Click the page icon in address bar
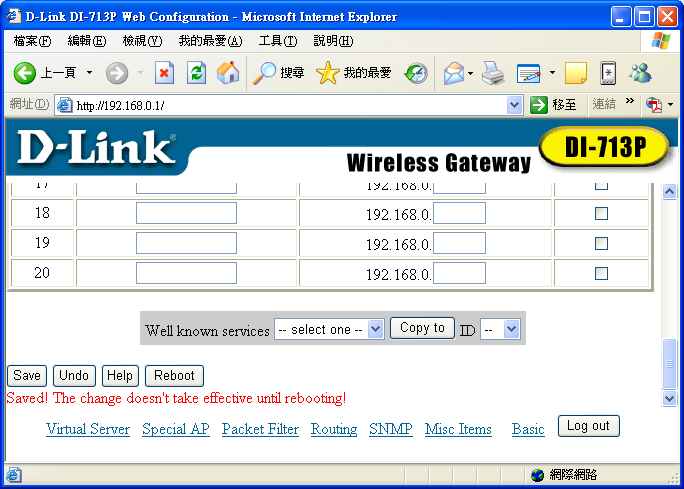 pyautogui.click(x=65, y=105)
